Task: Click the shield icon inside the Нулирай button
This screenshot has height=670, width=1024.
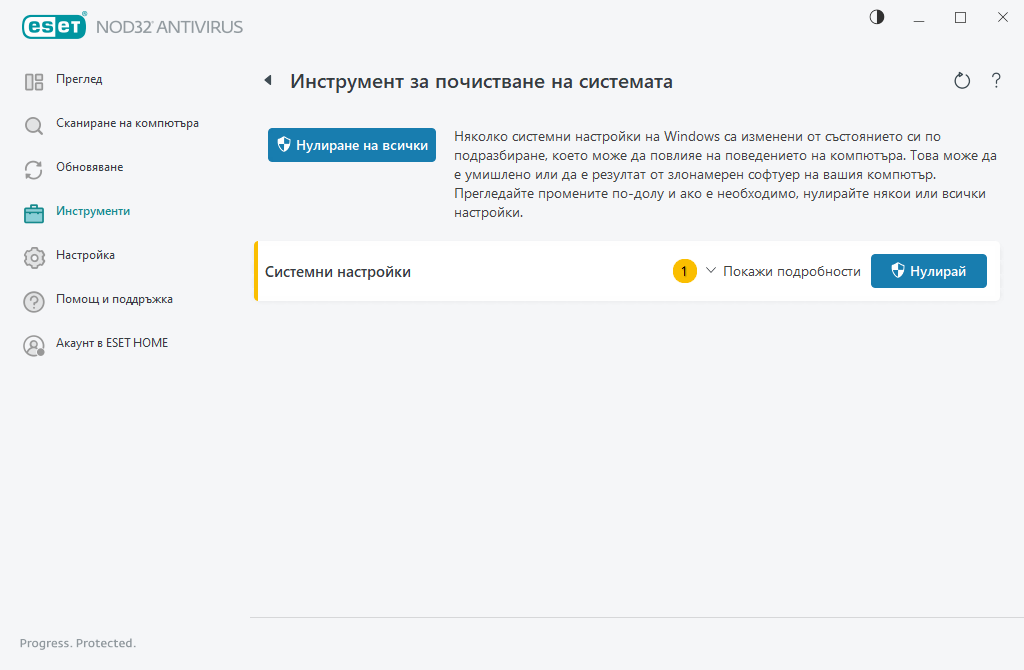Action: [898, 270]
